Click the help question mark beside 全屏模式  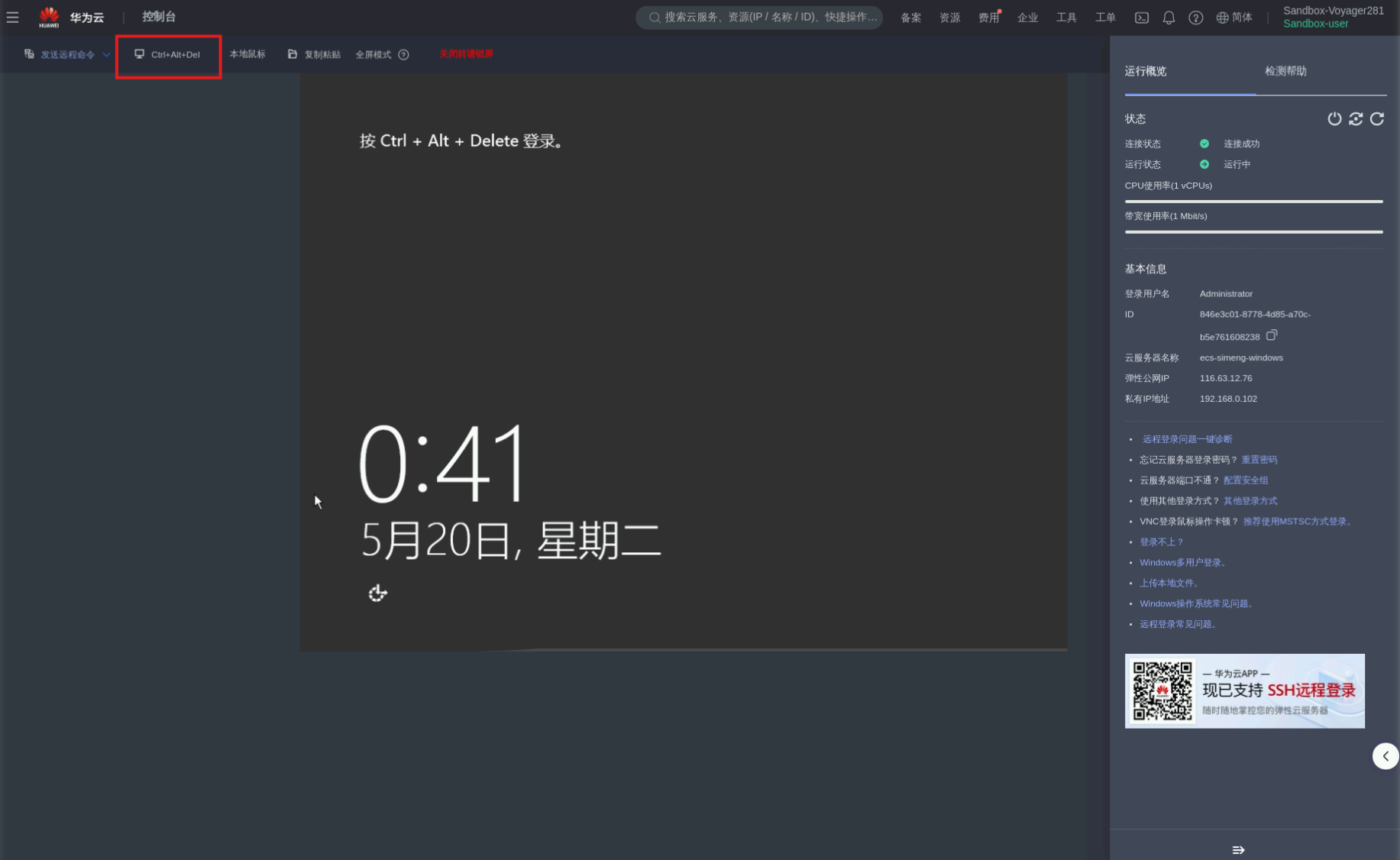(403, 55)
